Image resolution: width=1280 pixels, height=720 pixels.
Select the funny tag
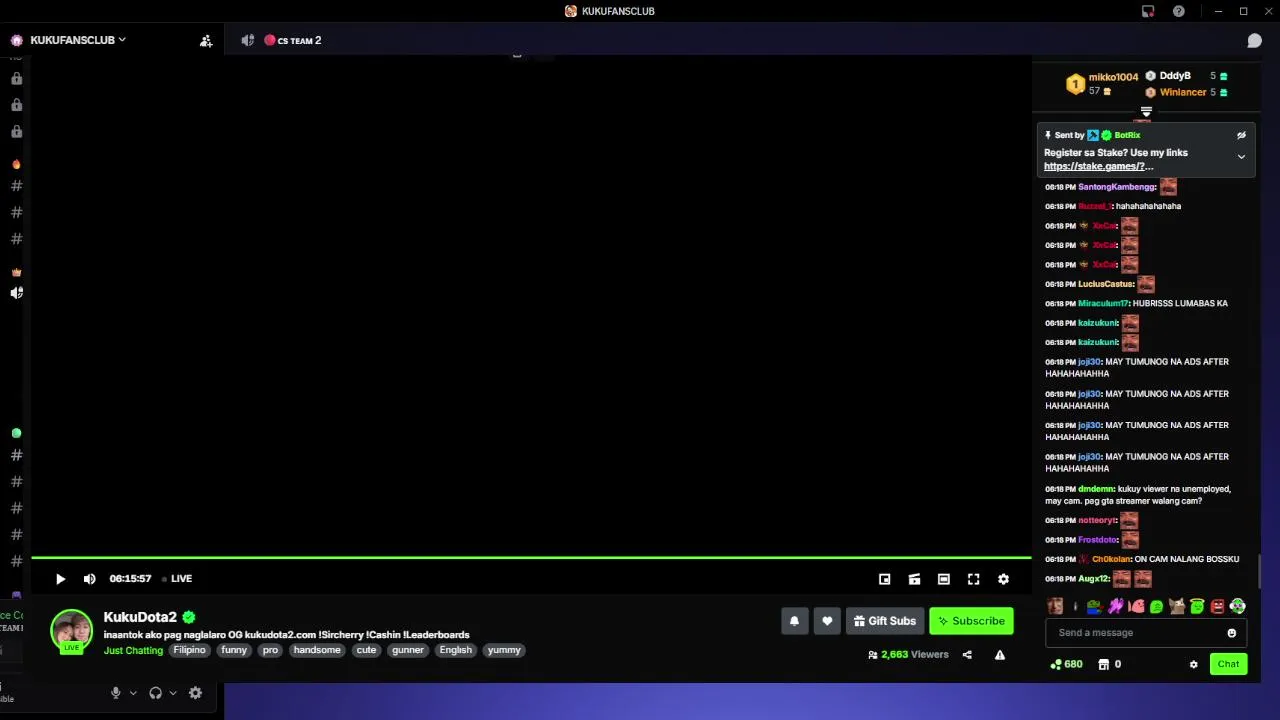[234, 650]
